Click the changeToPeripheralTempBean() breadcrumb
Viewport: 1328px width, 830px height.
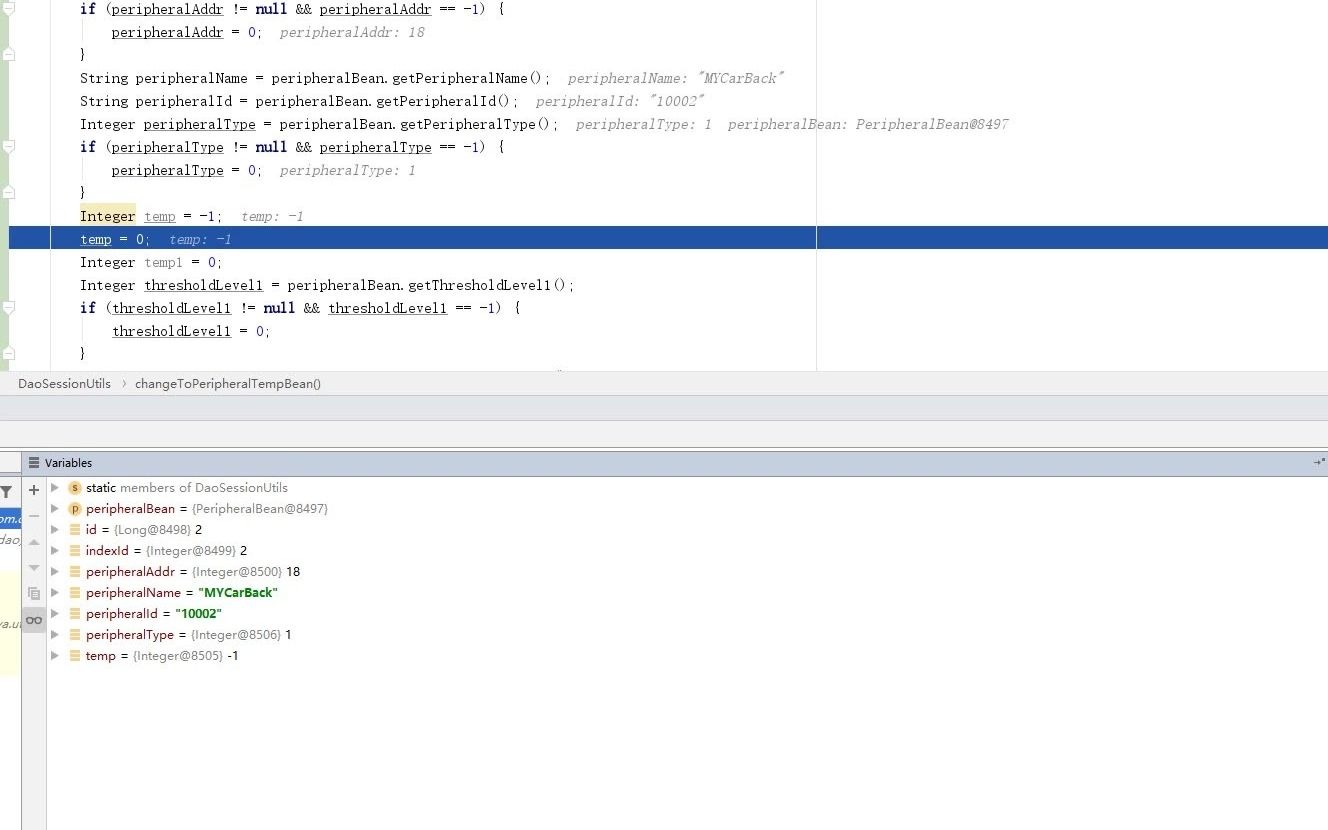coord(228,384)
